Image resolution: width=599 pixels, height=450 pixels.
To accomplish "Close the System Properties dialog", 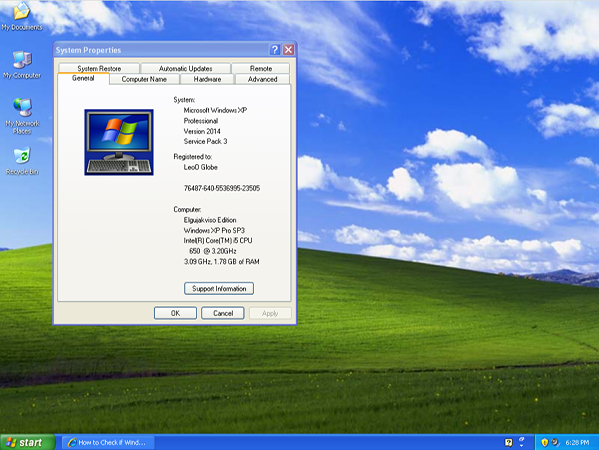I will tap(288, 50).
